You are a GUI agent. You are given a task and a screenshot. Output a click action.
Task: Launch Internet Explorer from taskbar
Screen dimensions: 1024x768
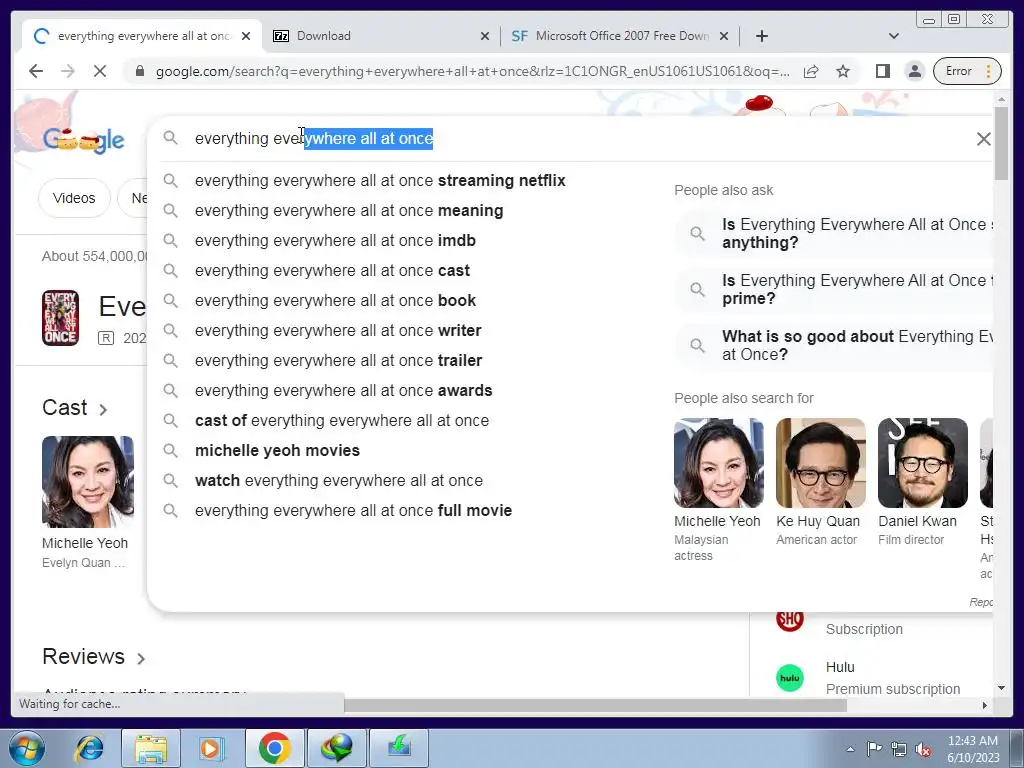[89, 748]
